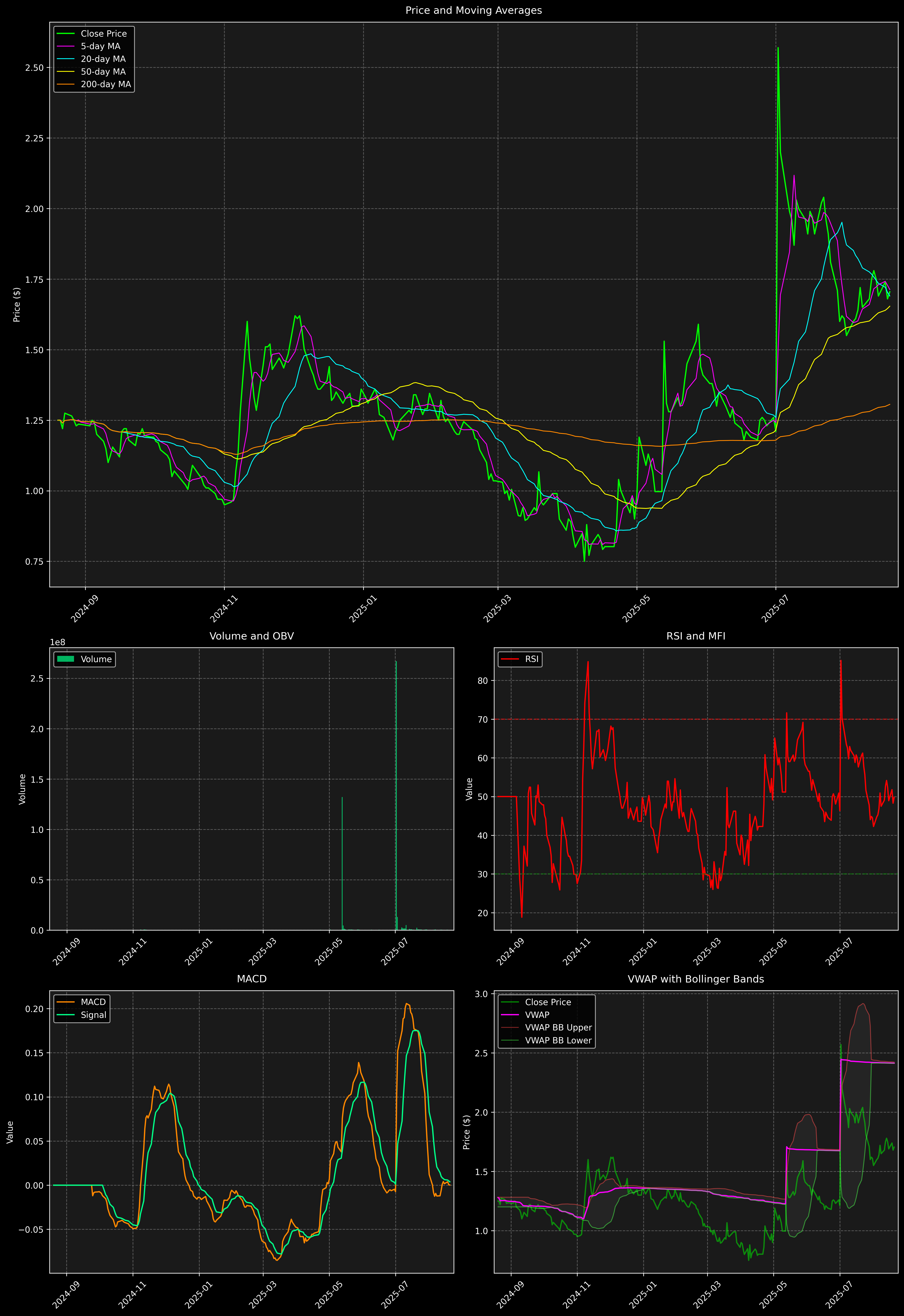The width and height of the screenshot is (904, 1316).
Task: Click the 20-day MA legend label
Action: [x=103, y=59]
